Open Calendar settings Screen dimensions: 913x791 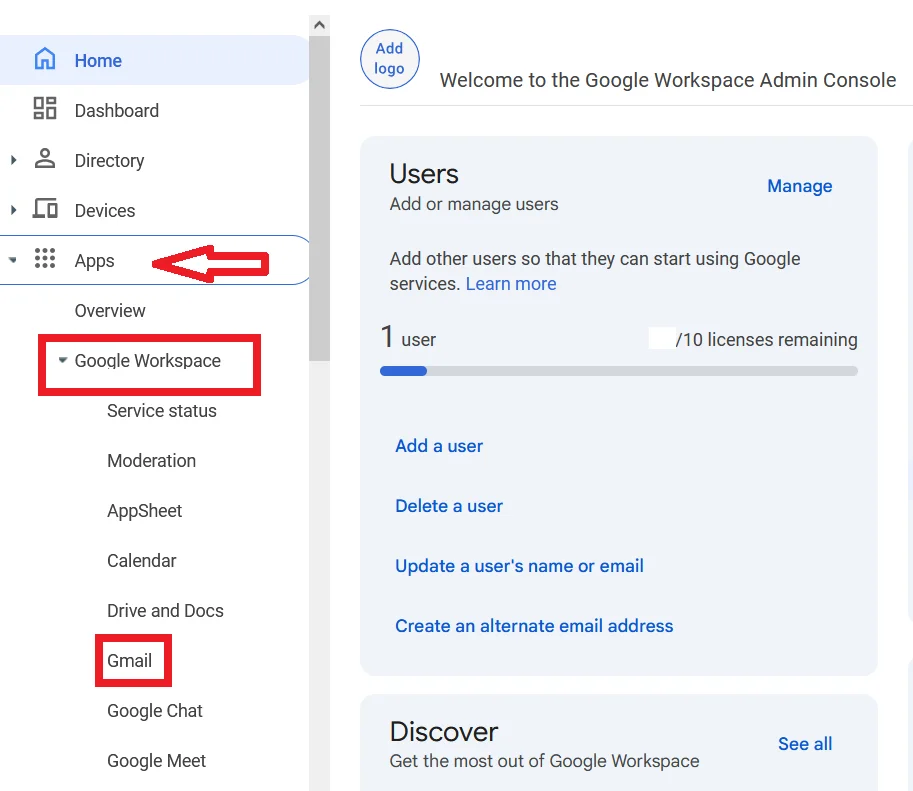pos(141,561)
